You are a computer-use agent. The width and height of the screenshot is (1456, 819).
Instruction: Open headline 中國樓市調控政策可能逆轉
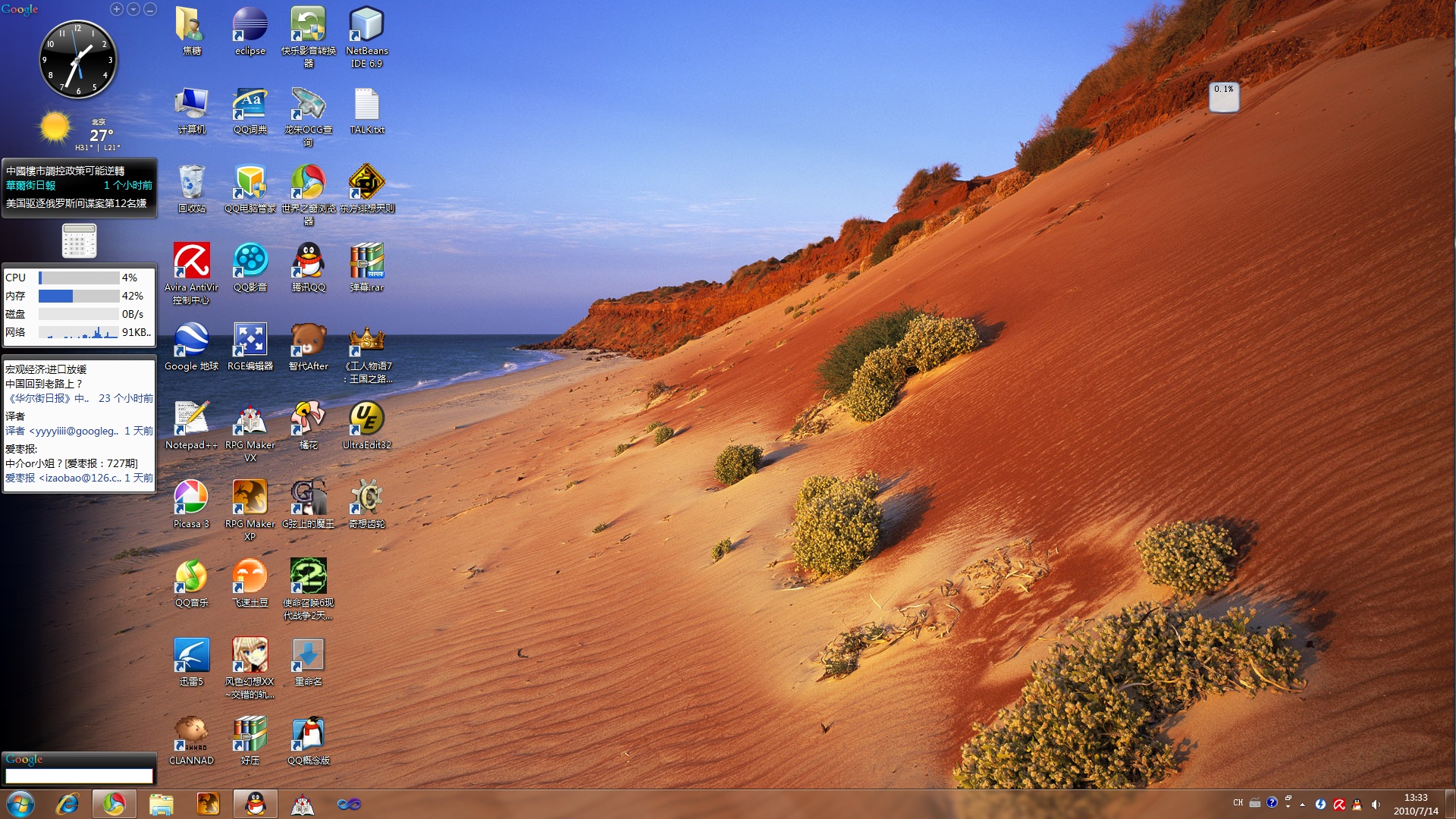[x=65, y=171]
